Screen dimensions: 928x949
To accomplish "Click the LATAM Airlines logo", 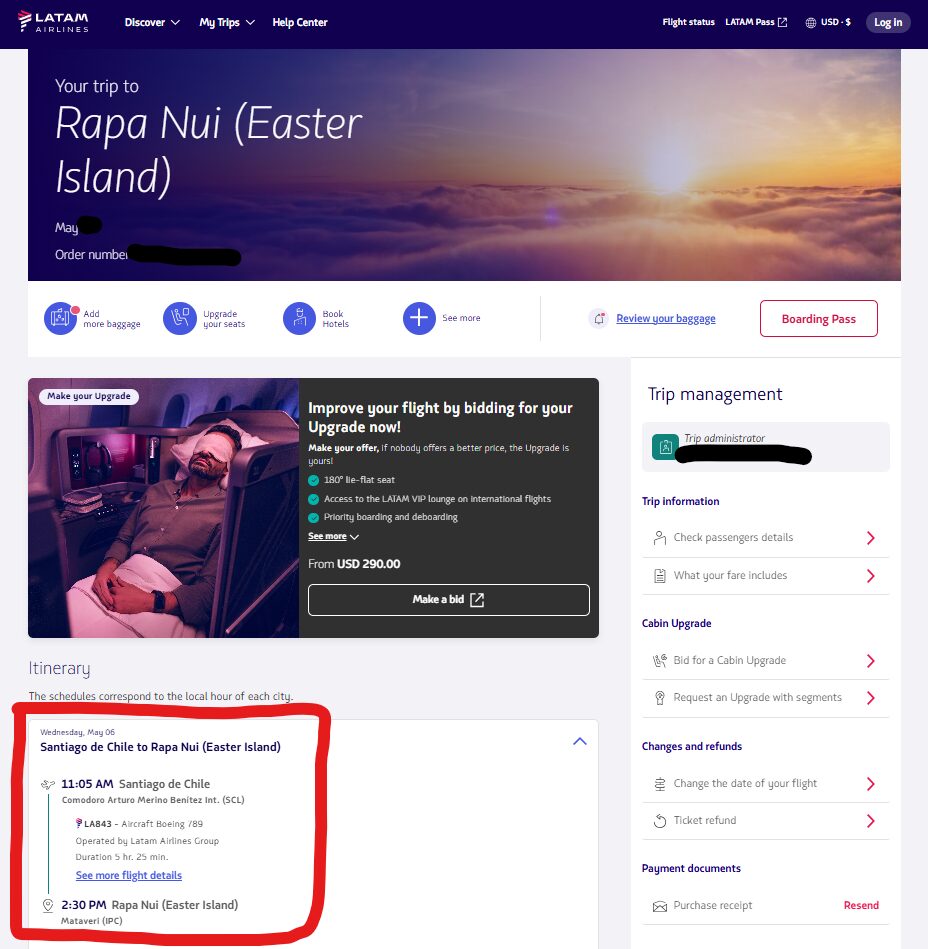I will point(53,22).
